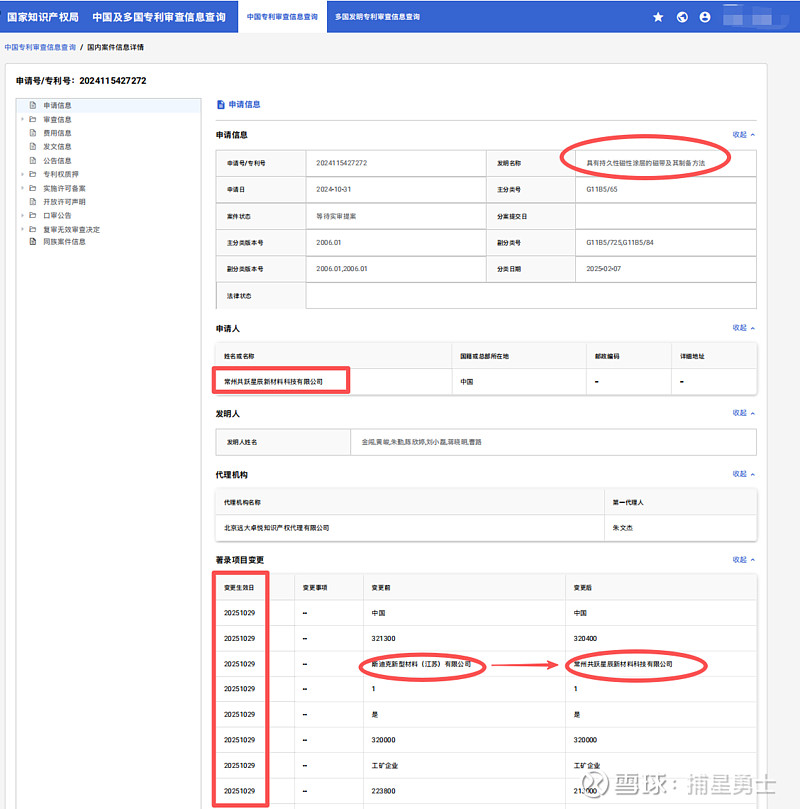Collapse the 申请人 section with 收起
This screenshot has width=800, height=809.
tap(743, 327)
